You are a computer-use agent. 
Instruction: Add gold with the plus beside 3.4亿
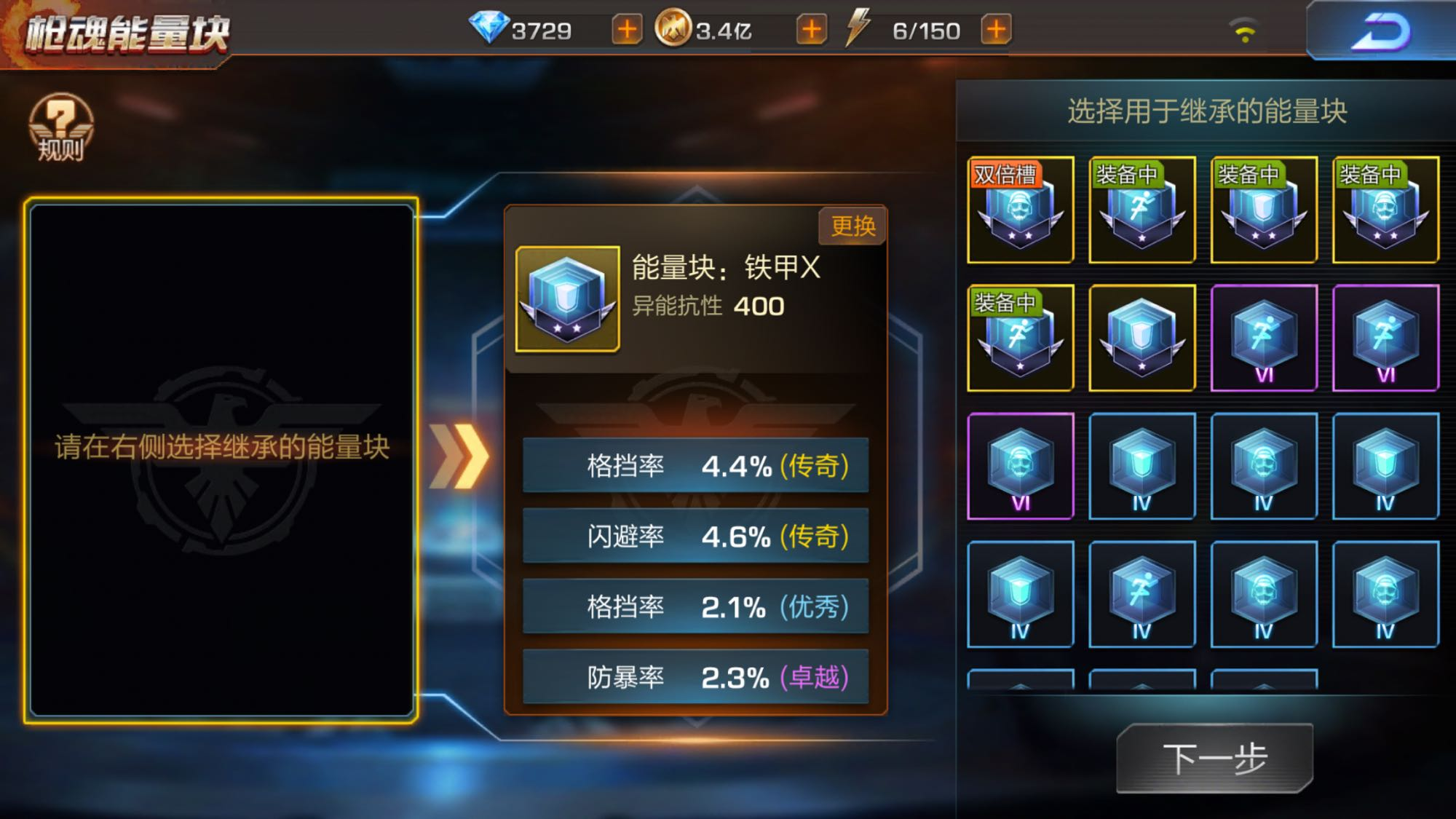(811, 31)
